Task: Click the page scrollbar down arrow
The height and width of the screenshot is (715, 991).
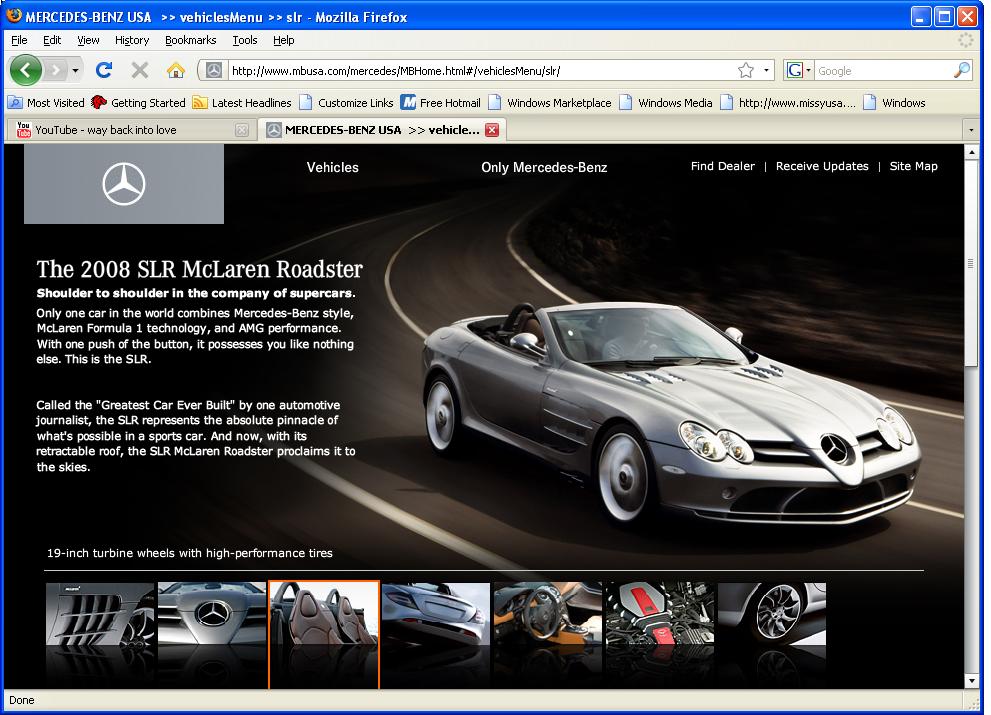Action: 971,681
